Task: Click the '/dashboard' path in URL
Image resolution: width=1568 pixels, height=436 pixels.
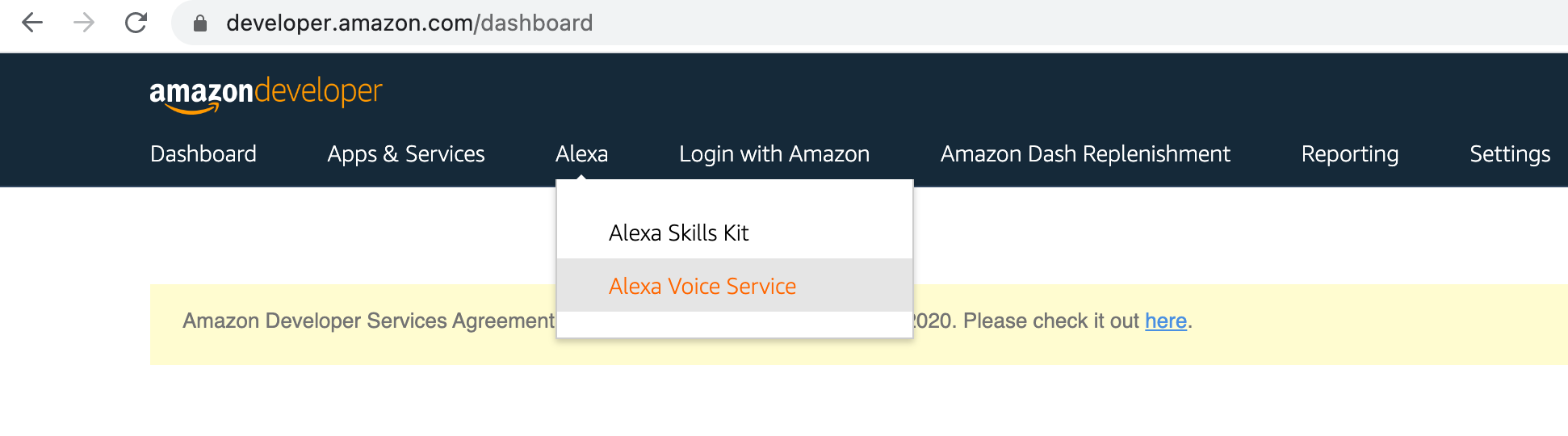Action: [x=536, y=23]
